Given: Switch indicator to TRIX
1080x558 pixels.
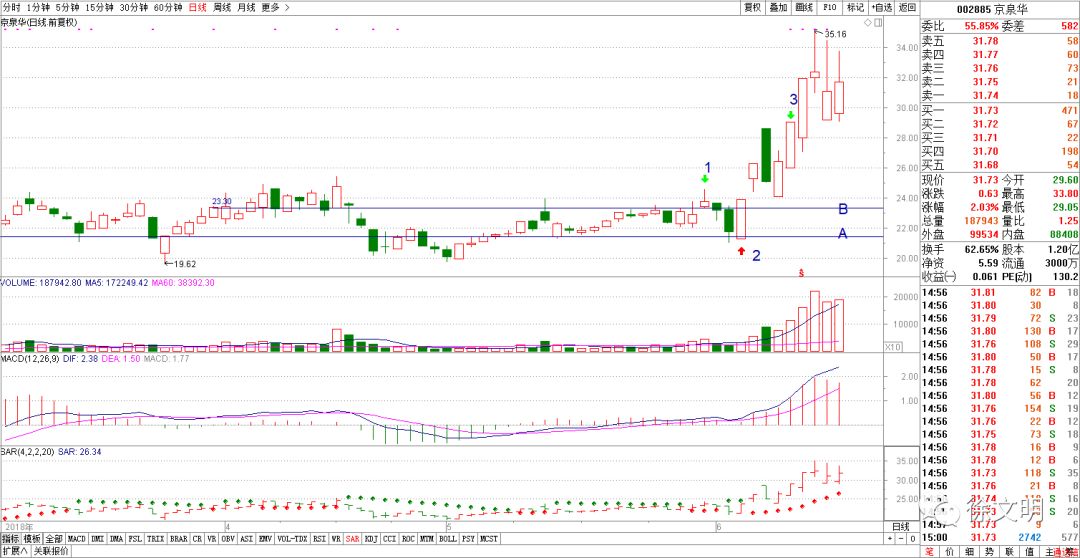Looking at the screenshot, I should point(156,538).
